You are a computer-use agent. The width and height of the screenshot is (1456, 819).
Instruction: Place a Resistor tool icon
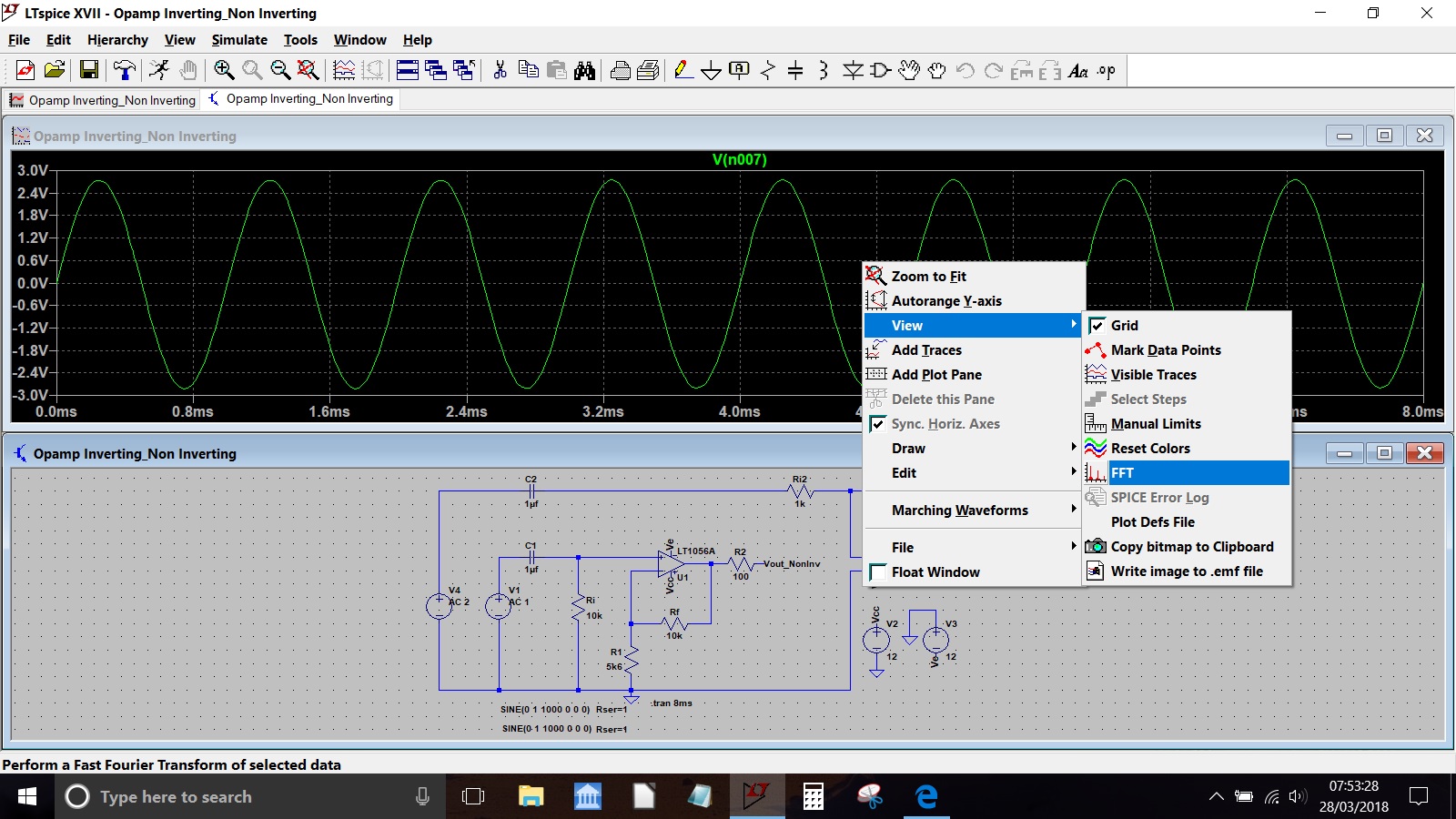pos(768,71)
